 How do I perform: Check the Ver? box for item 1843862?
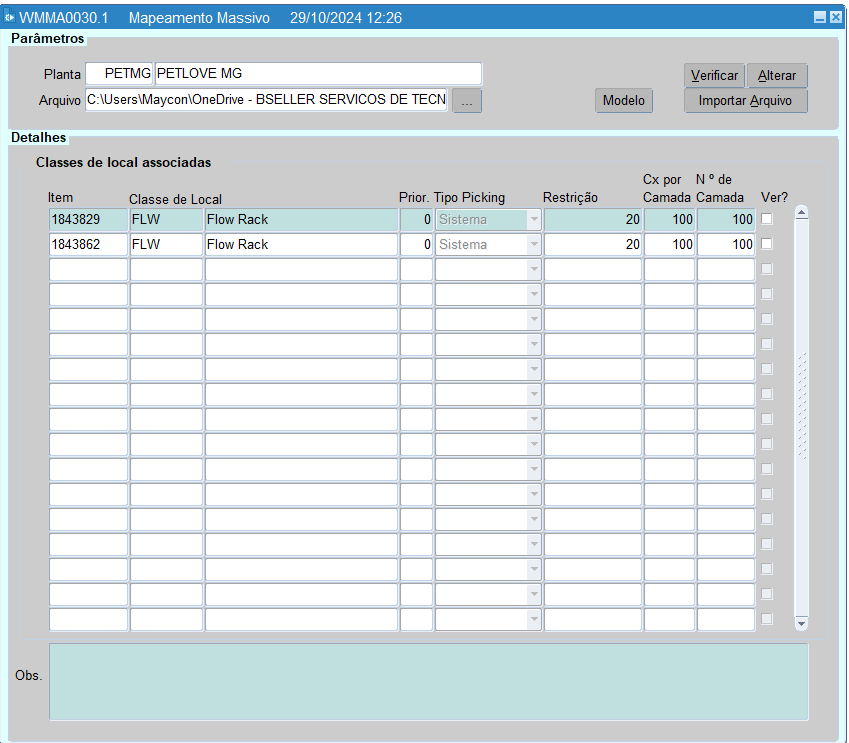click(767, 244)
